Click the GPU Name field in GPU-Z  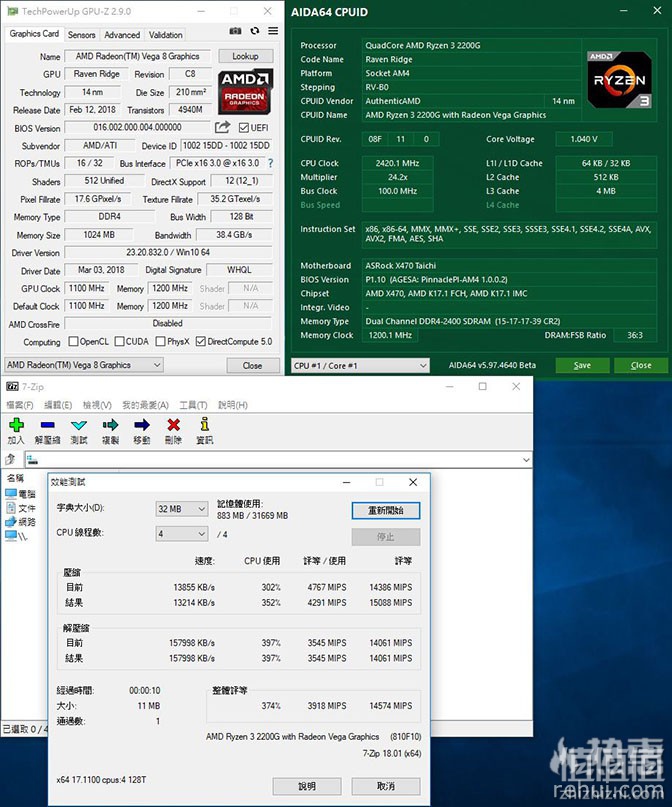(137, 56)
